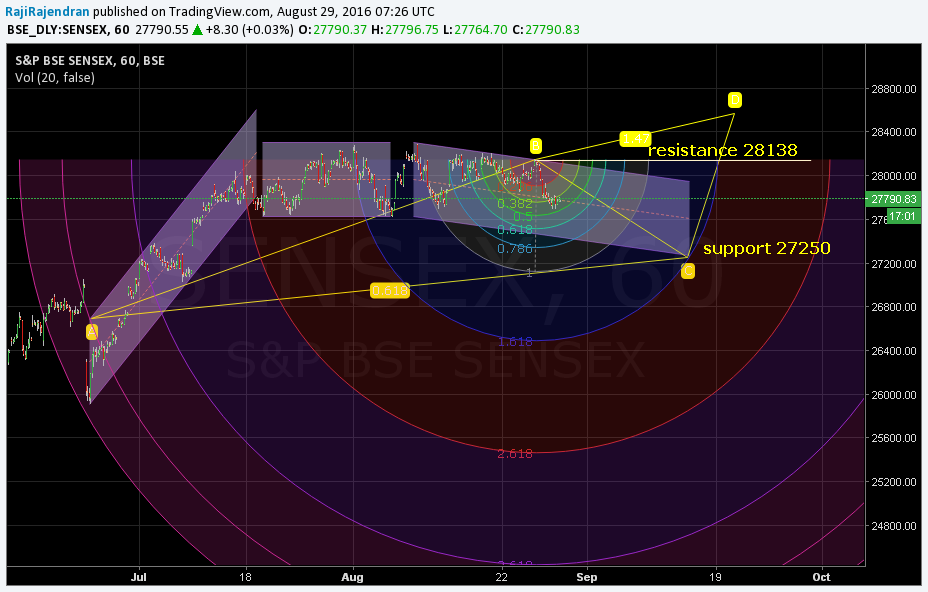The image size is (928, 592).
Task: Click the 28400.00 price axis label
Action: 894,132
